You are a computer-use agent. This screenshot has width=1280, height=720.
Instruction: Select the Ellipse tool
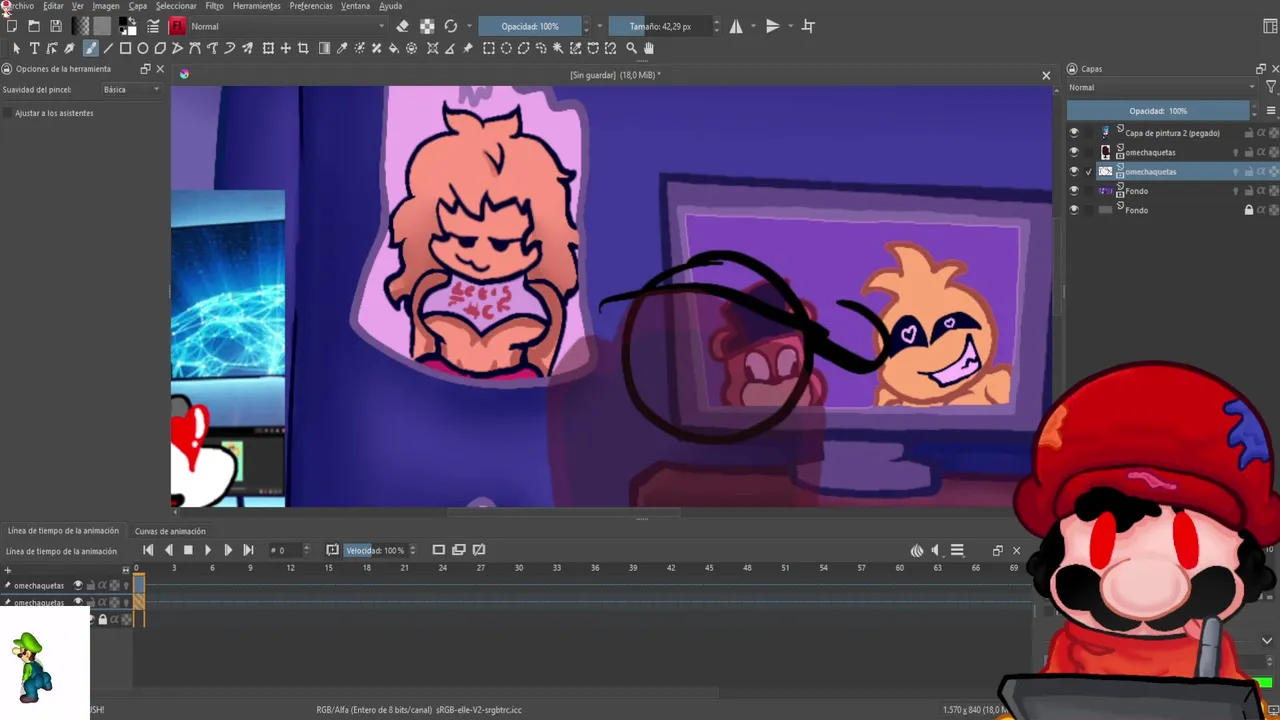click(x=143, y=48)
